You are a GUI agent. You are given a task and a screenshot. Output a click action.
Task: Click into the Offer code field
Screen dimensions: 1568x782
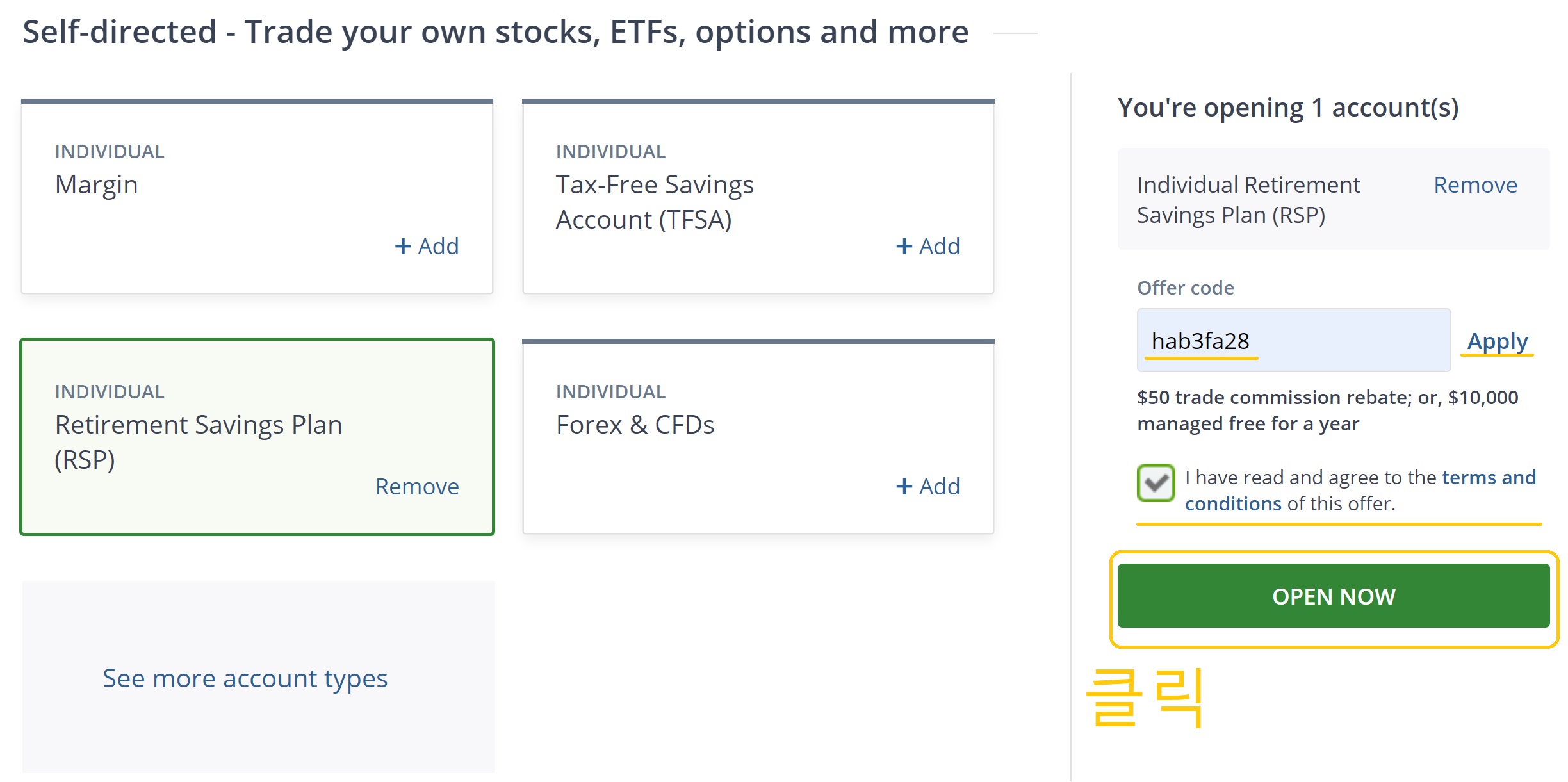coord(1294,340)
